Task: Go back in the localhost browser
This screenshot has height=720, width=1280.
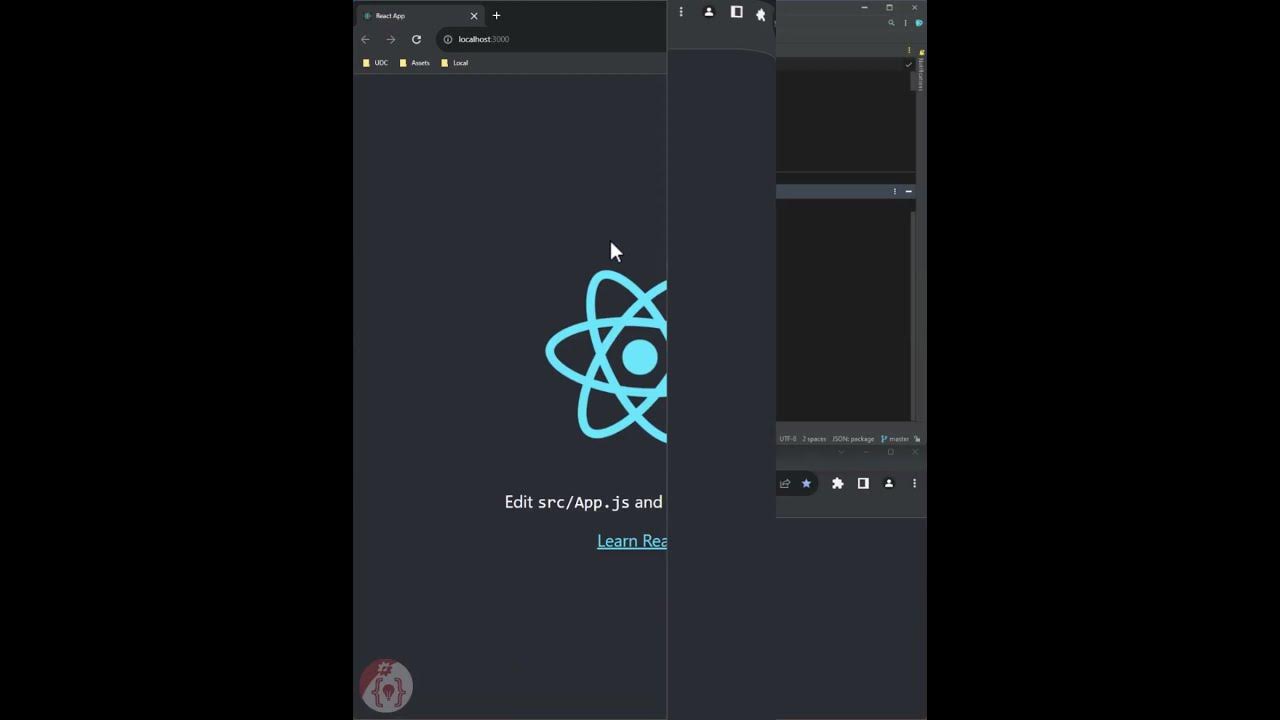Action: click(x=365, y=39)
